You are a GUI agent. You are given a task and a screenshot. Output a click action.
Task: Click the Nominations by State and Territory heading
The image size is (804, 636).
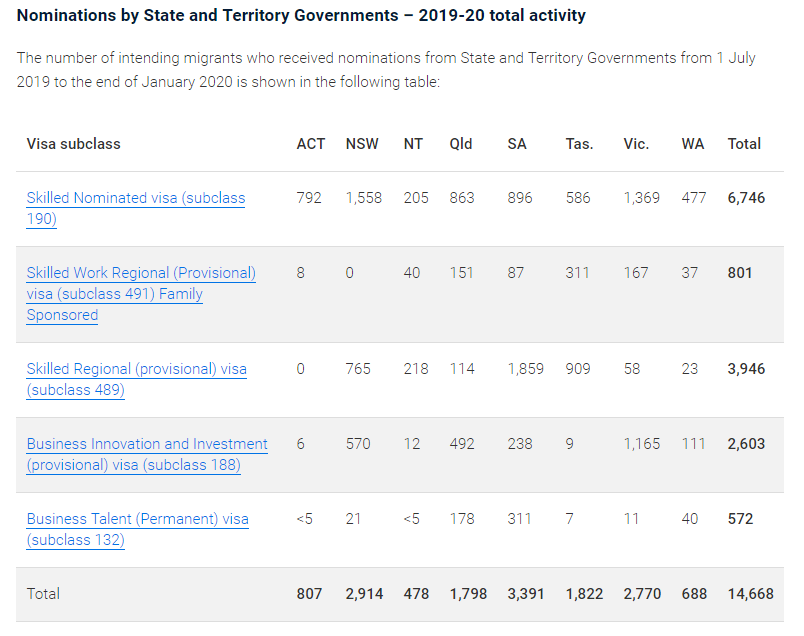(x=301, y=16)
